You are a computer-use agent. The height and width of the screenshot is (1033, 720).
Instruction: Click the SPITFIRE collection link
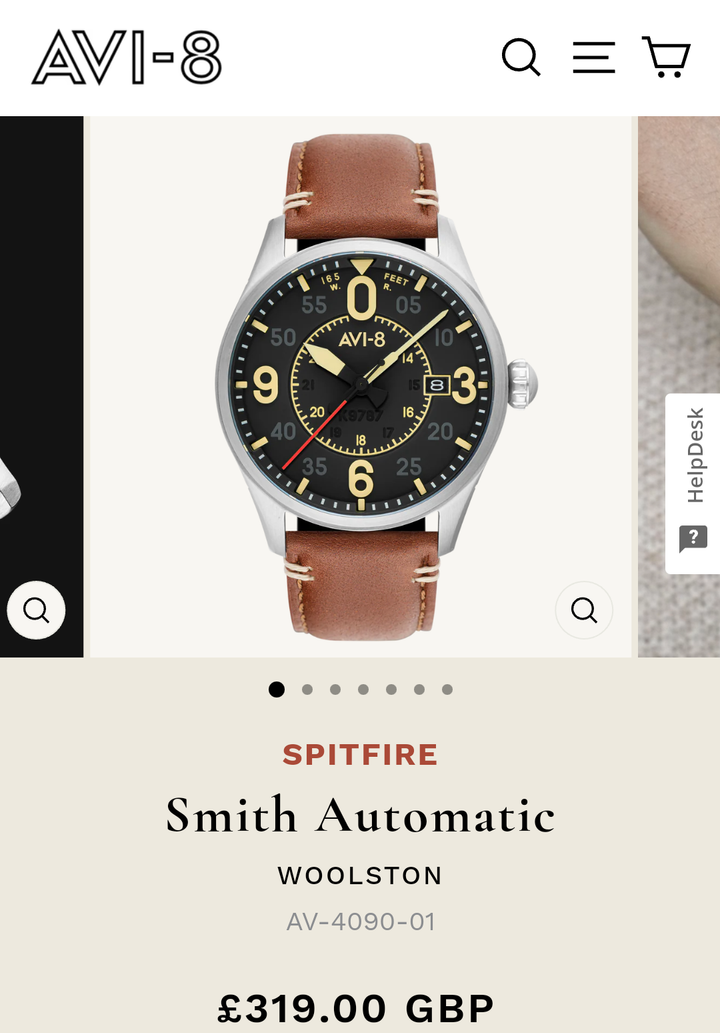(360, 755)
